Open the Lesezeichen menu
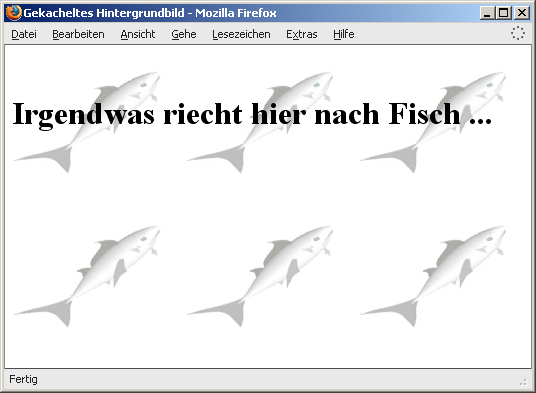The height and width of the screenshot is (393, 536). (x=241, y=34)
